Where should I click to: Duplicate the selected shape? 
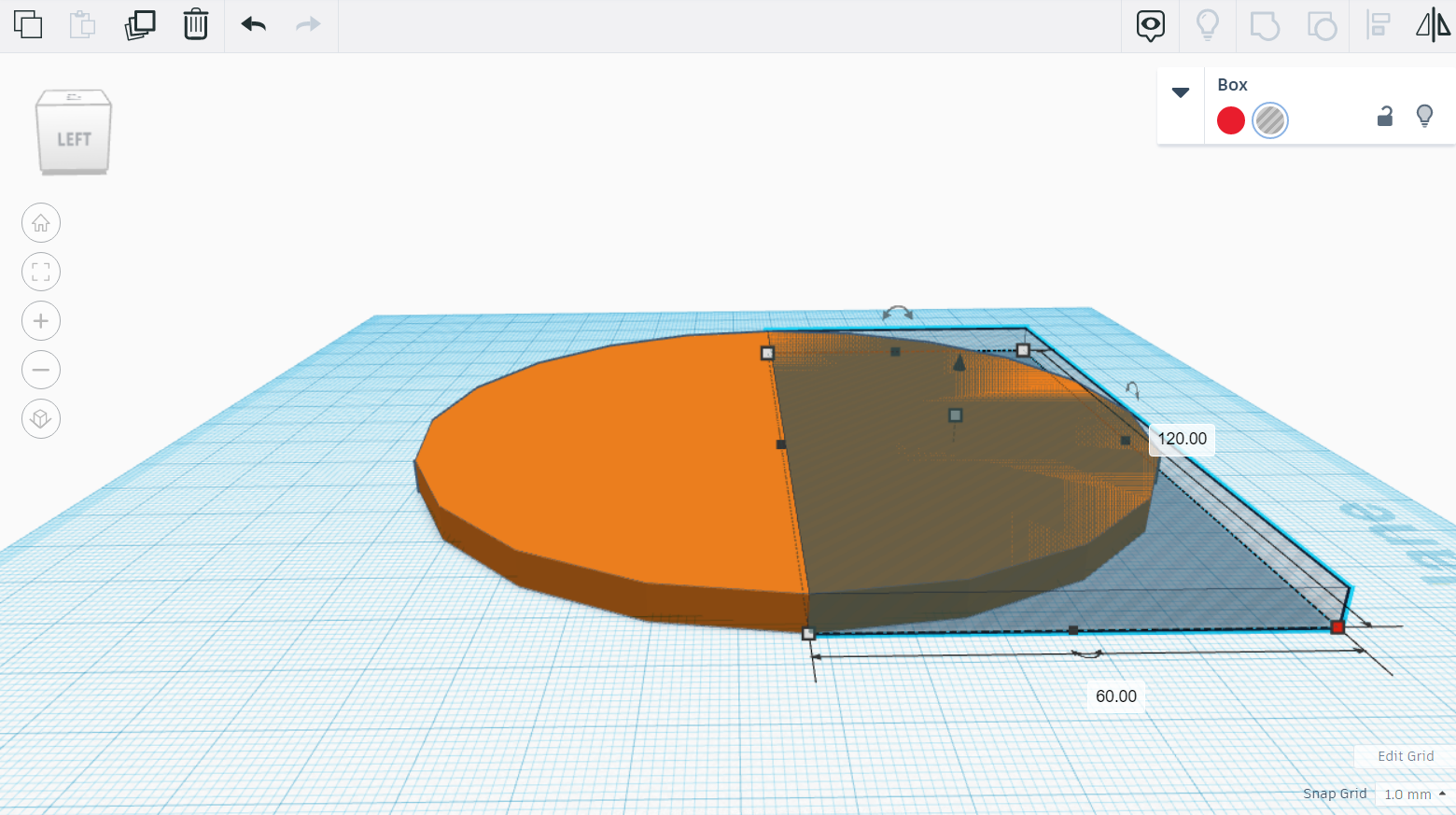point(140,24)
